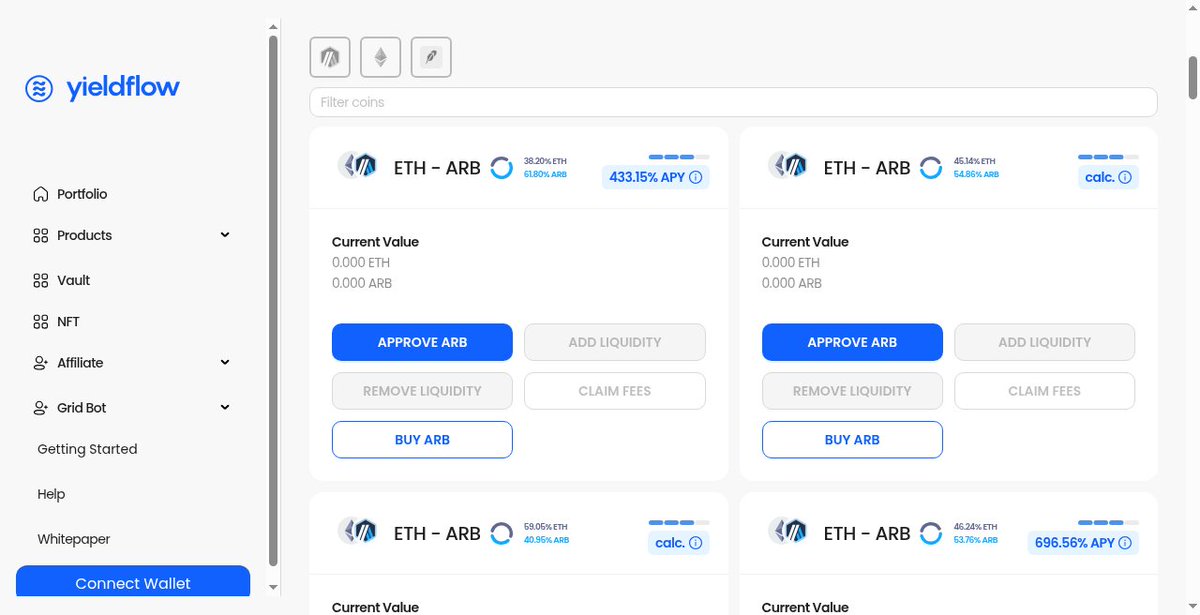Select the '53.76% ARB' ratio text
This screenshot has height=615, width=1200.
pos(975,539)
